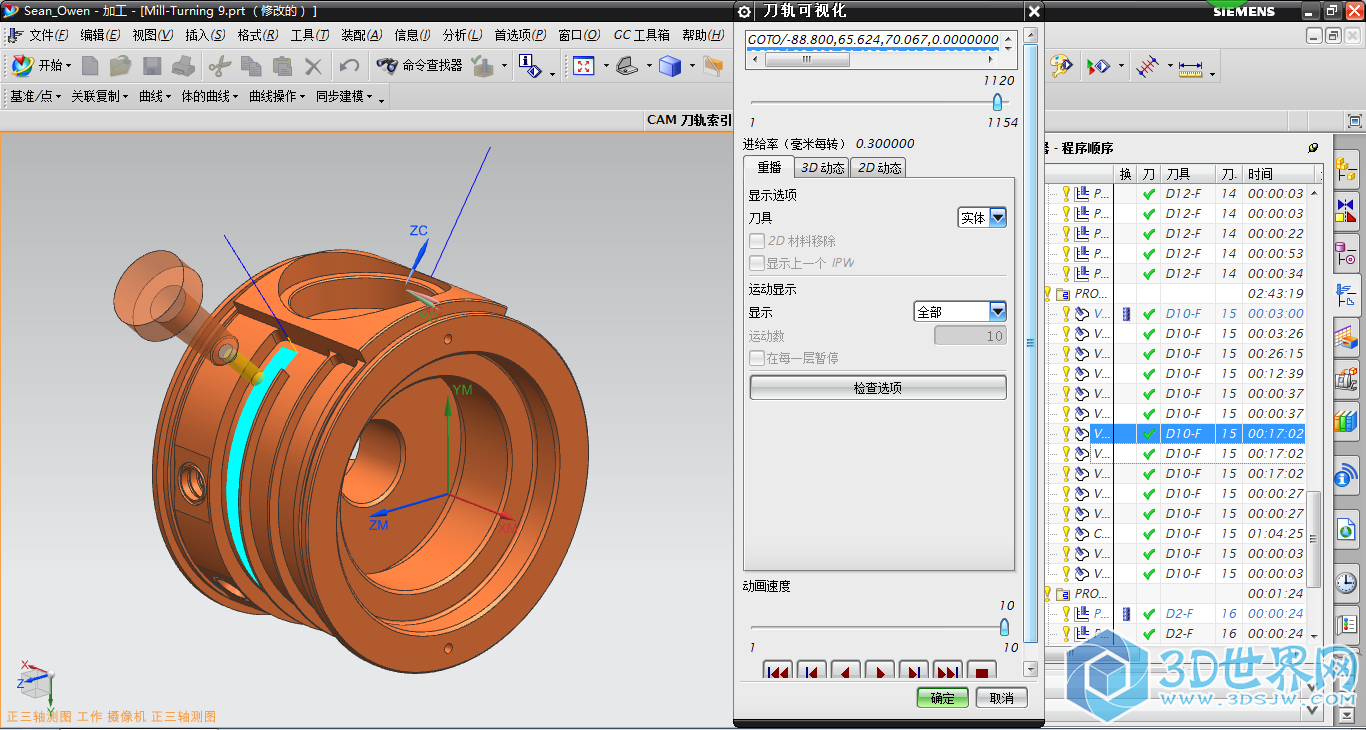Expand the 开始 Start dropdown

click(x=42, y=66)
